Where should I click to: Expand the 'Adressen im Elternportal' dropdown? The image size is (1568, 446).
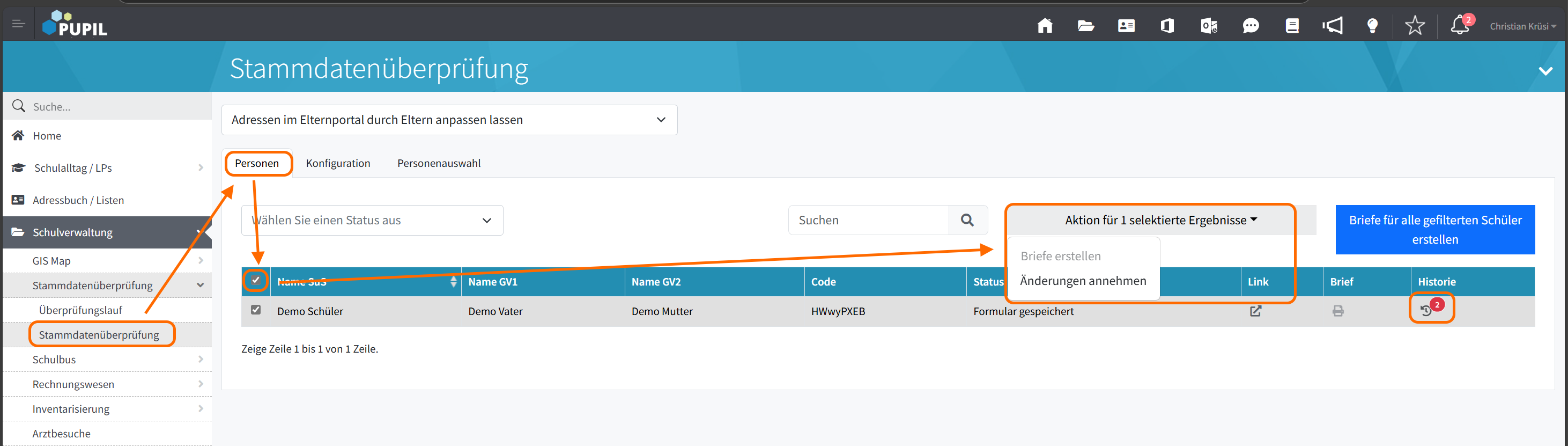coord(449,120)
